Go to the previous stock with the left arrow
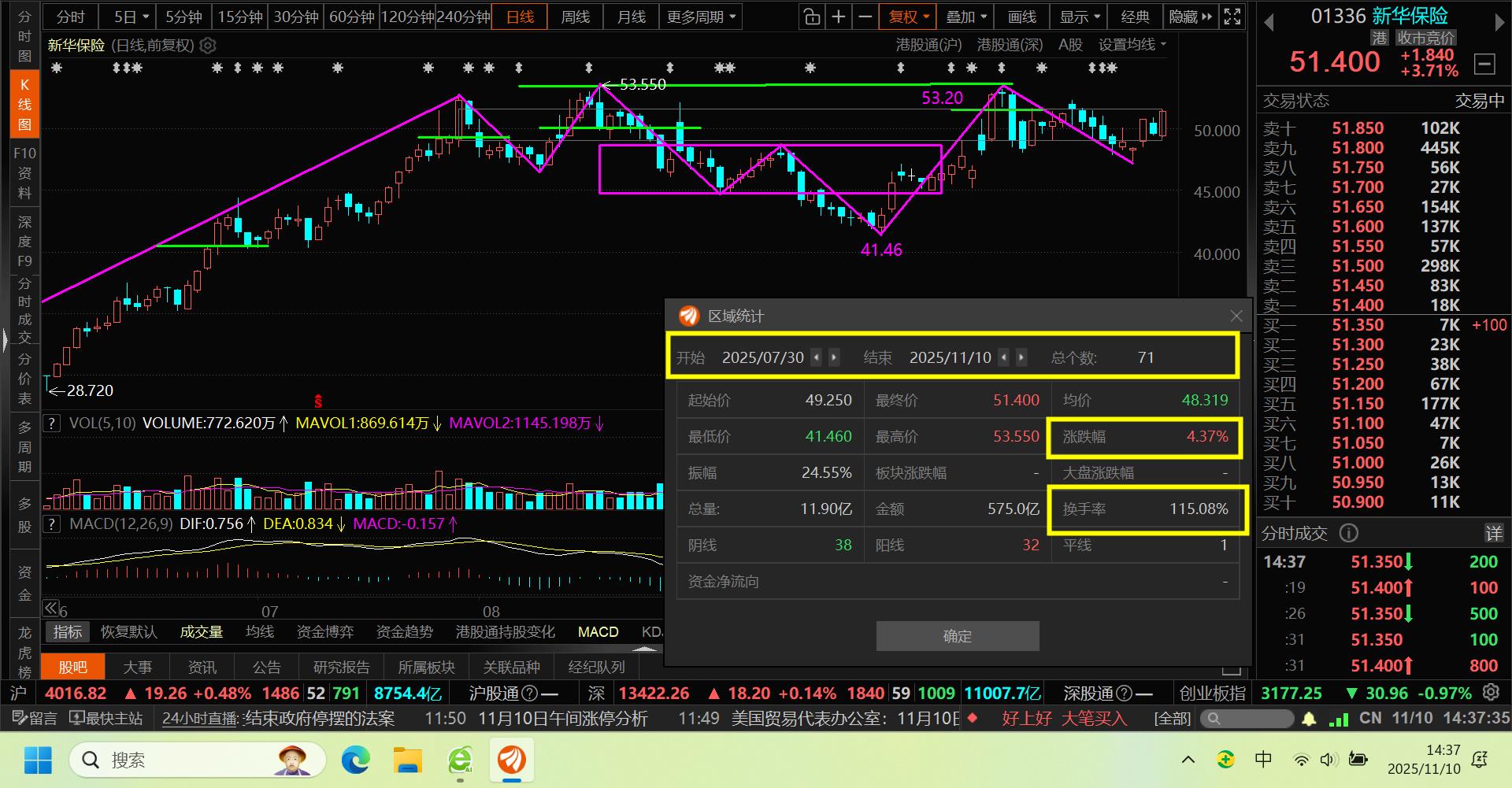This screenshot has width=1512, height=788. tap(1269, 22)
